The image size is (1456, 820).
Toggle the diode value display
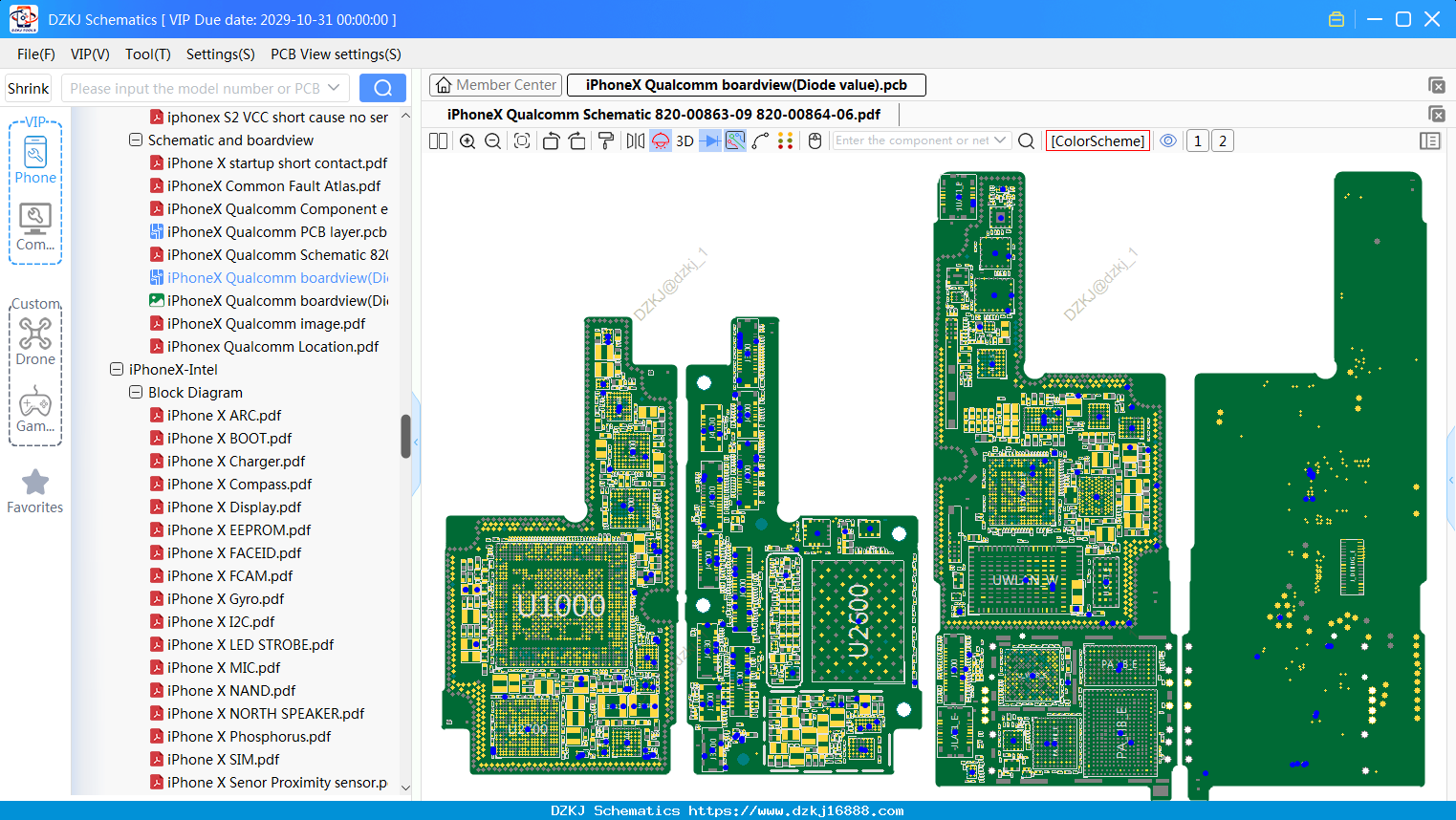tap(710, 141)
